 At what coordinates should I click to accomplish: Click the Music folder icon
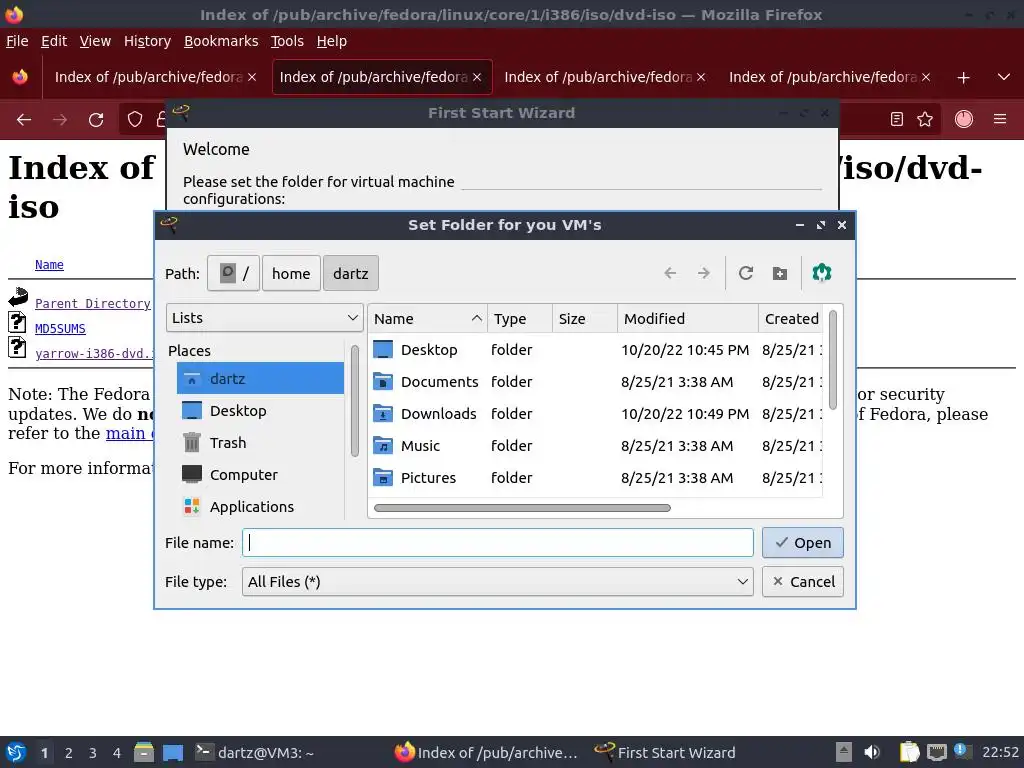click(383, 445)
